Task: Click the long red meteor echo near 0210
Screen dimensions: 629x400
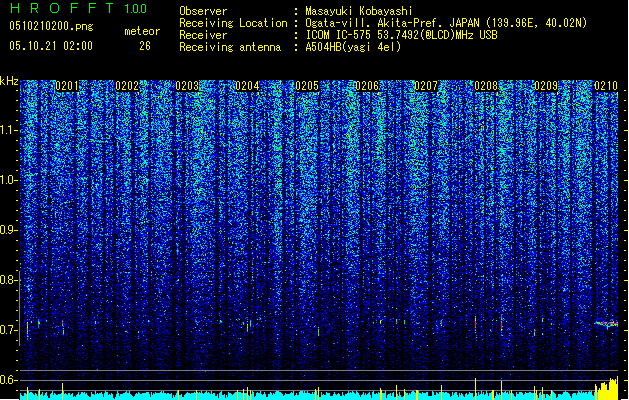Action: click(606, 323)
